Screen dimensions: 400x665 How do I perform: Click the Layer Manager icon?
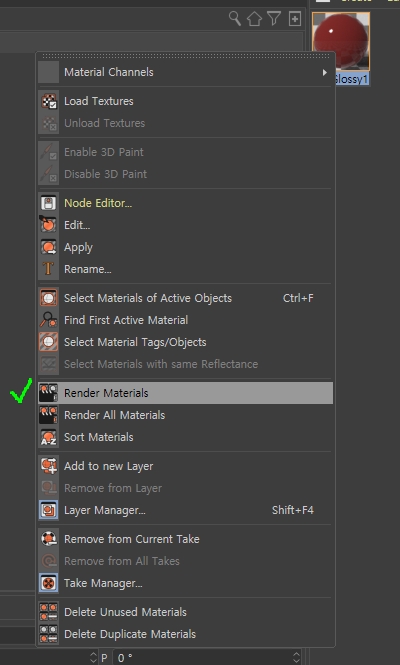[49, 510]
